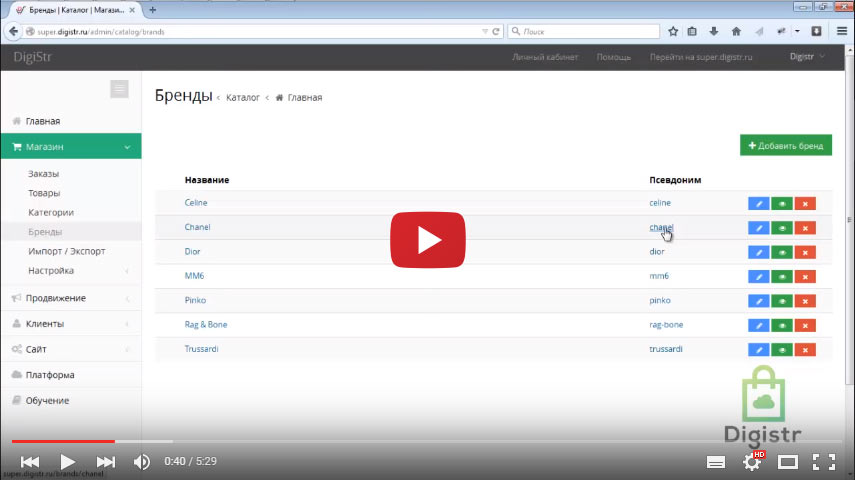The width and height of the screenshot is (855, 480).
Task: Open Категории in the sidebar
Action: point(51,212)
